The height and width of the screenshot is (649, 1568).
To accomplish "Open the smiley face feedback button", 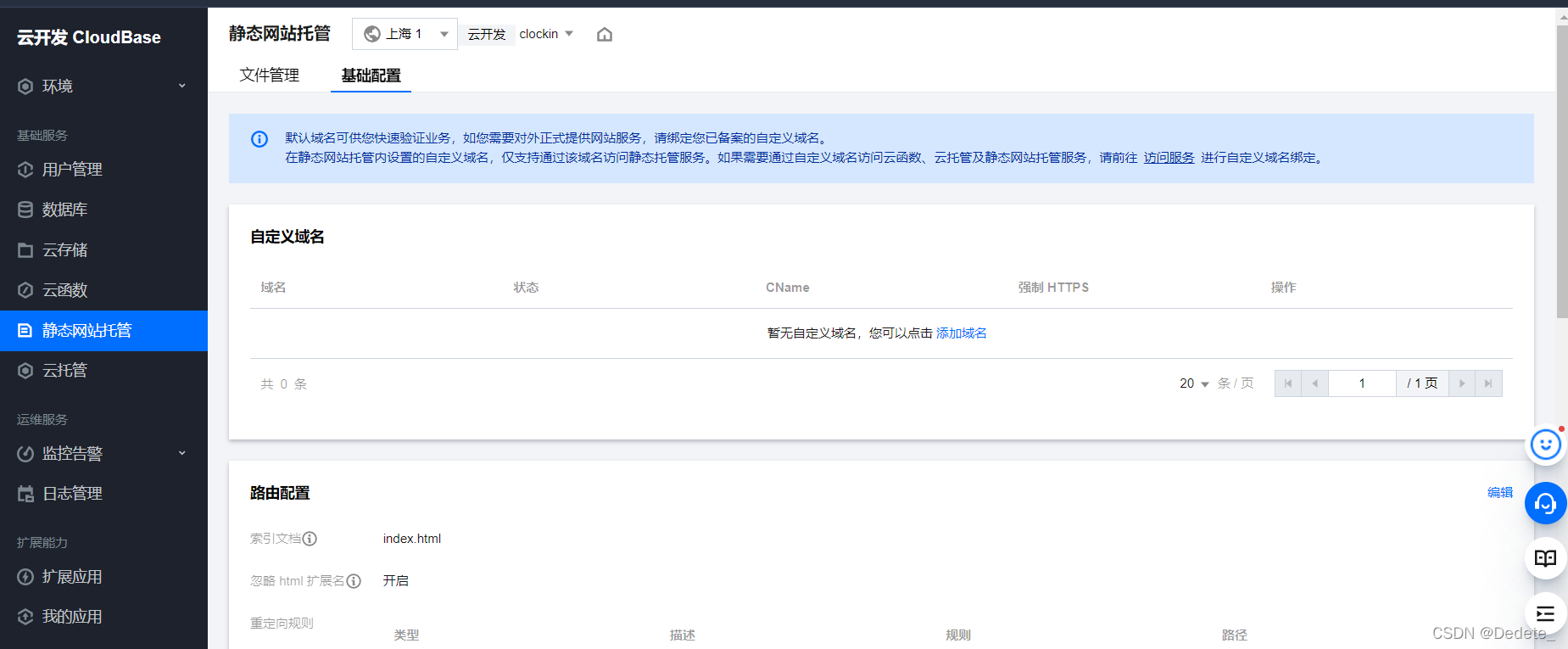I will tap(1545, 445).
